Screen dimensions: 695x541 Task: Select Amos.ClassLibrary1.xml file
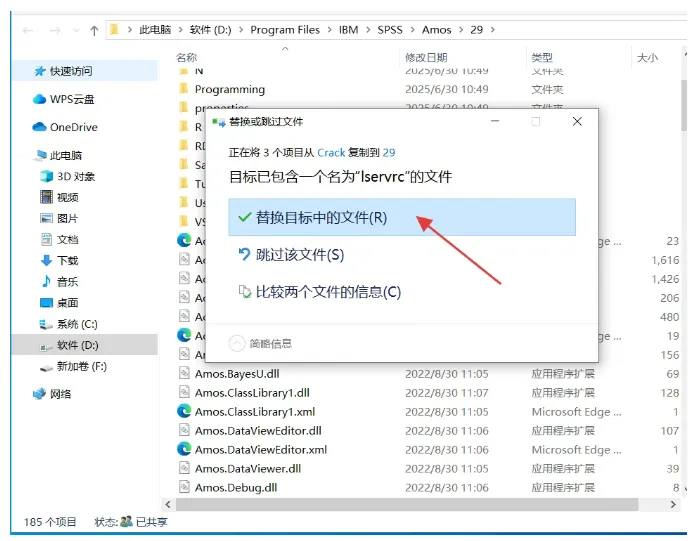coord(255,412)
